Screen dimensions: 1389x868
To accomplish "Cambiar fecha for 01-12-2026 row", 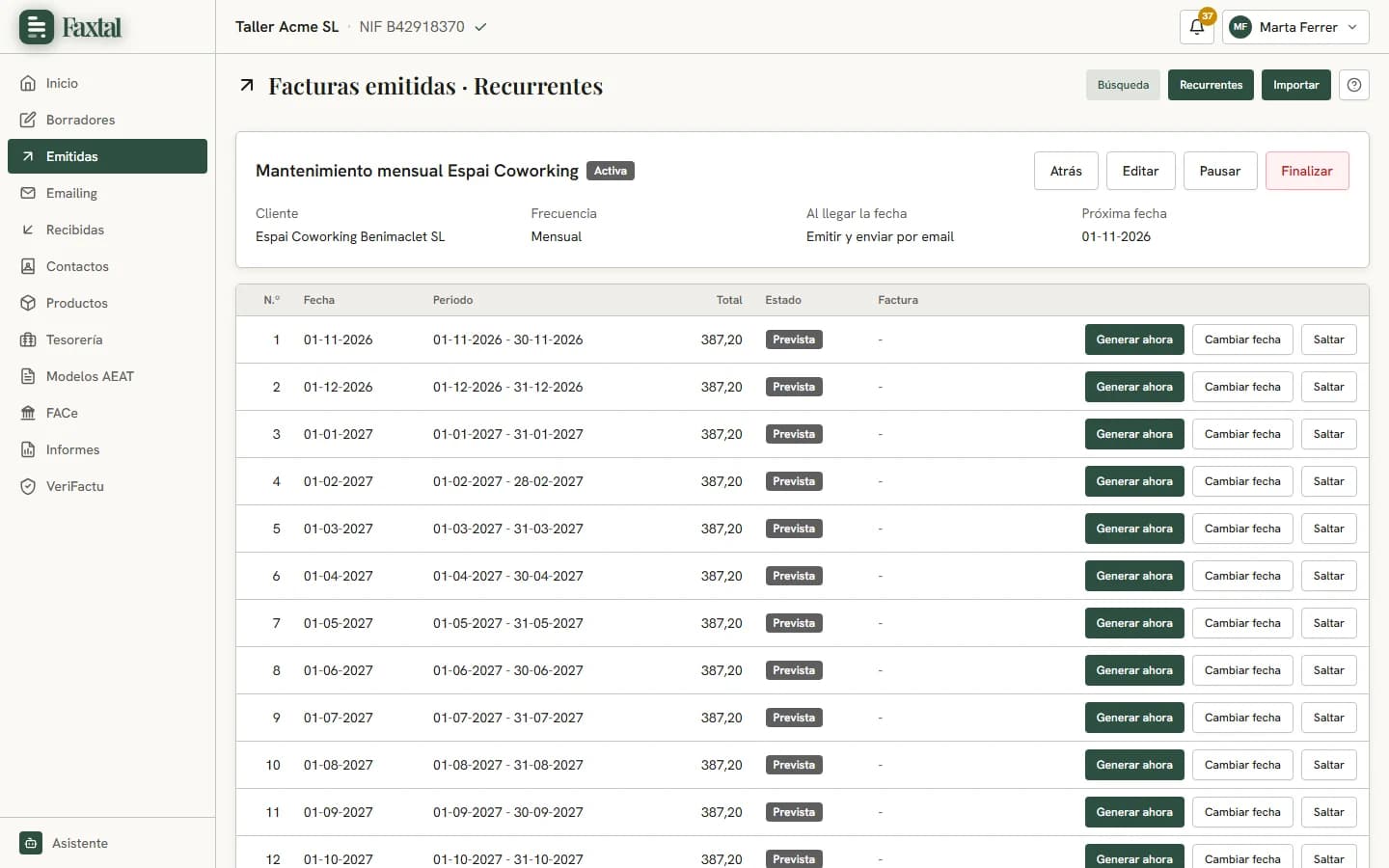I will 1242,387.
